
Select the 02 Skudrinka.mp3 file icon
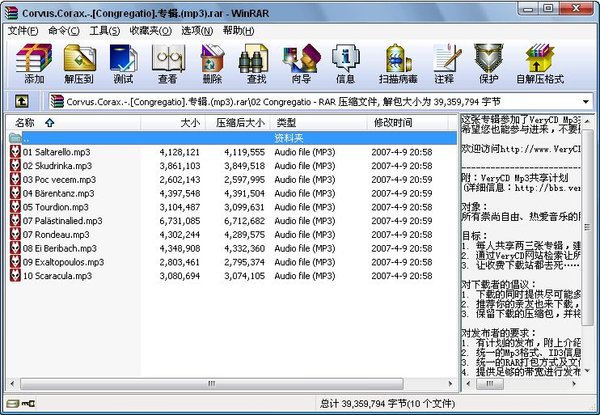(15, 166)
